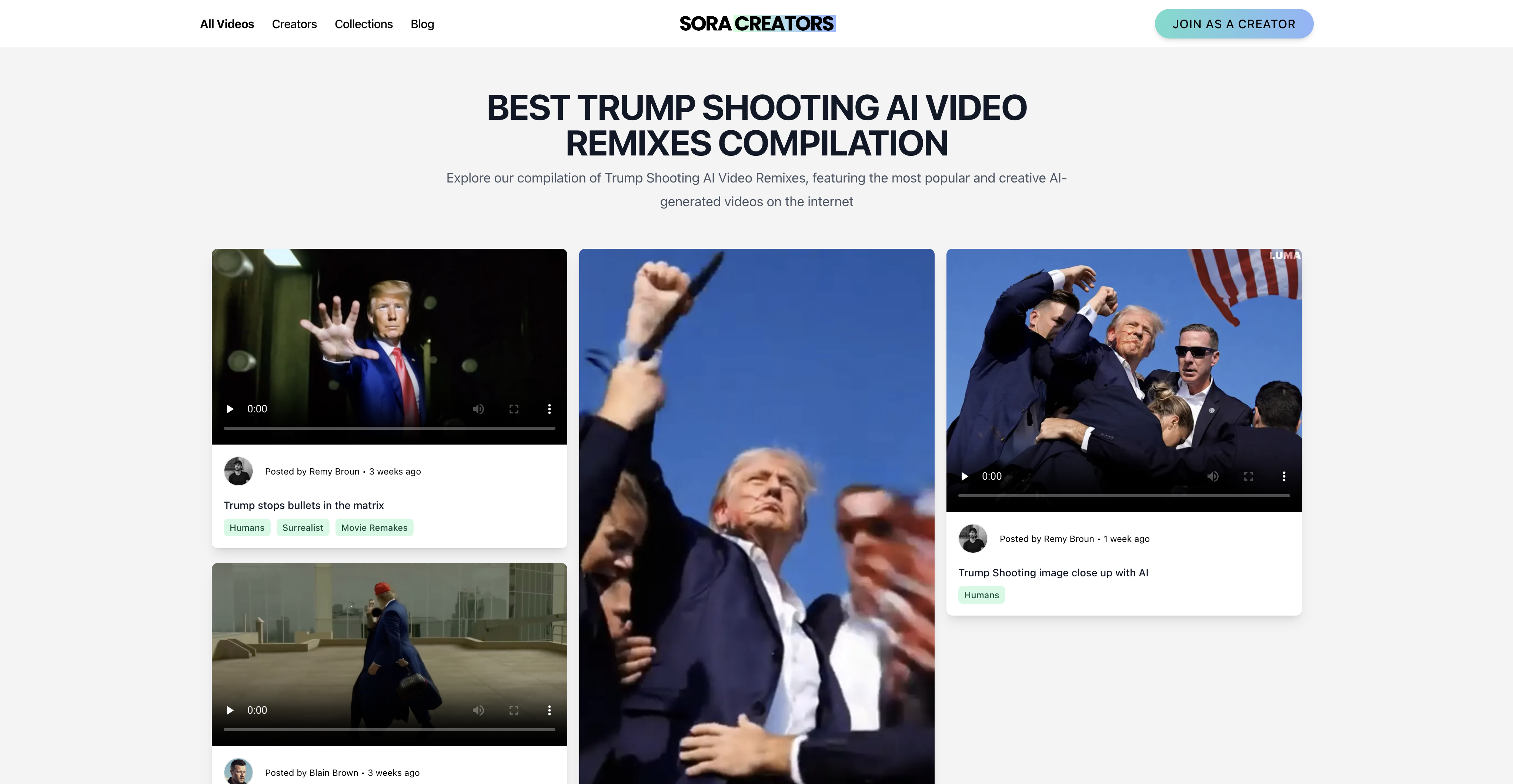Seek on matrix video progress bar
Screen dimensions: 1513x784
[389, 428]
